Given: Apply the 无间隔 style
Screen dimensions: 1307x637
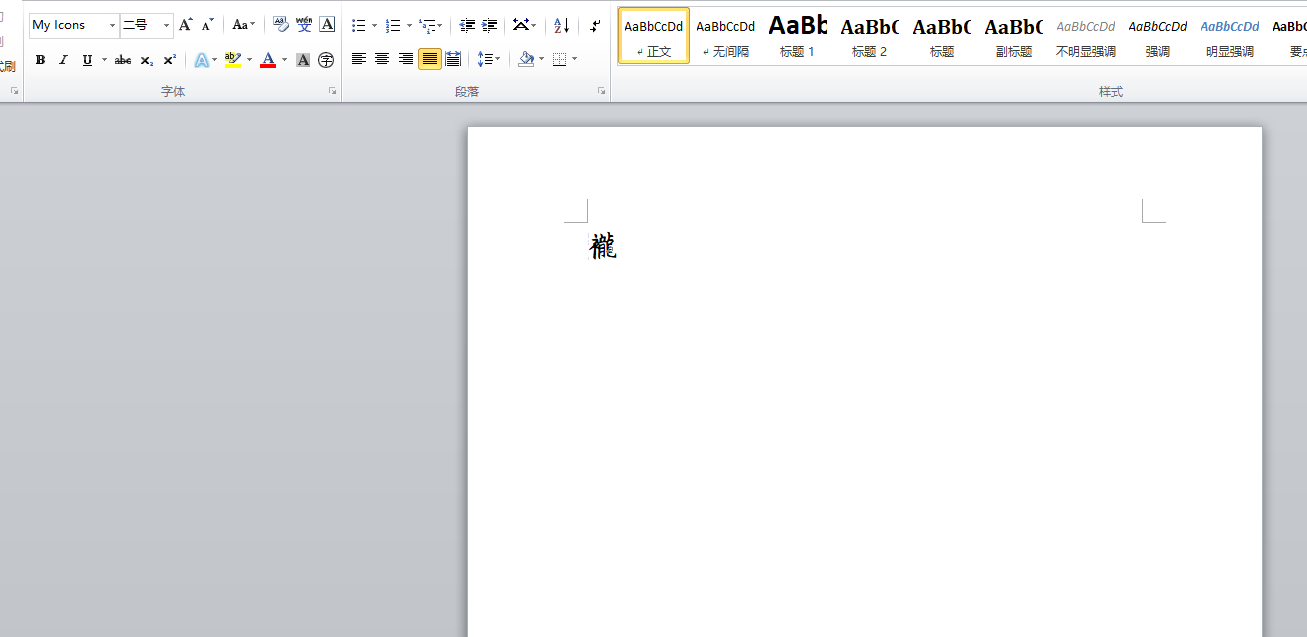Looking at the screenshot, I should (725, 36).
